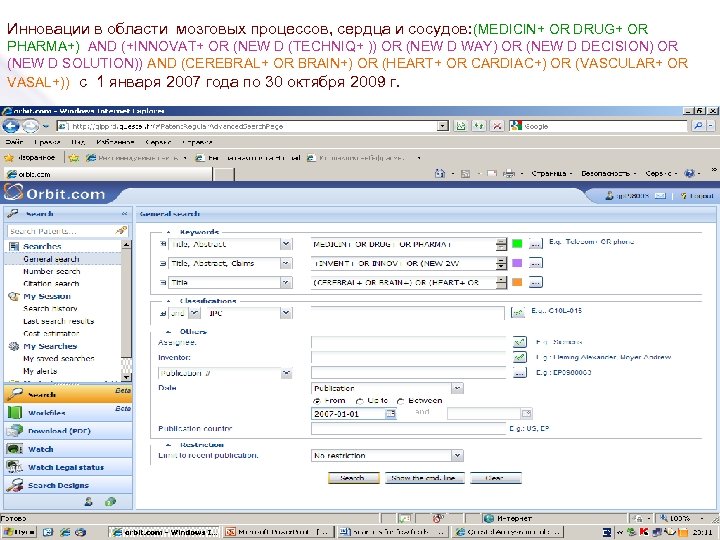Click the Workfiles green folder icon

[15, 412]
